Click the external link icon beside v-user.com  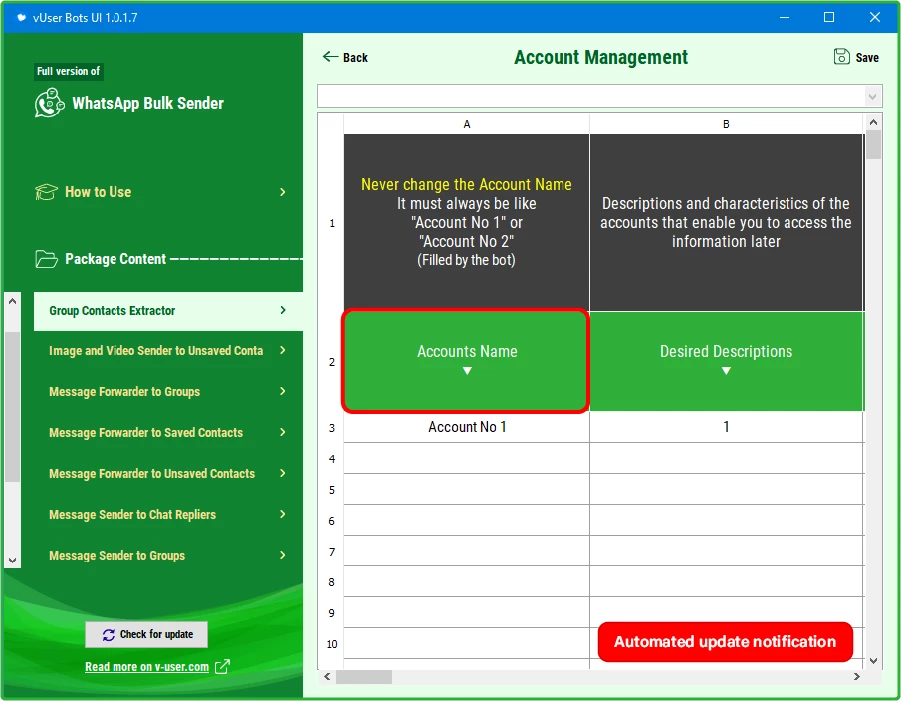(x=222, y=667)
